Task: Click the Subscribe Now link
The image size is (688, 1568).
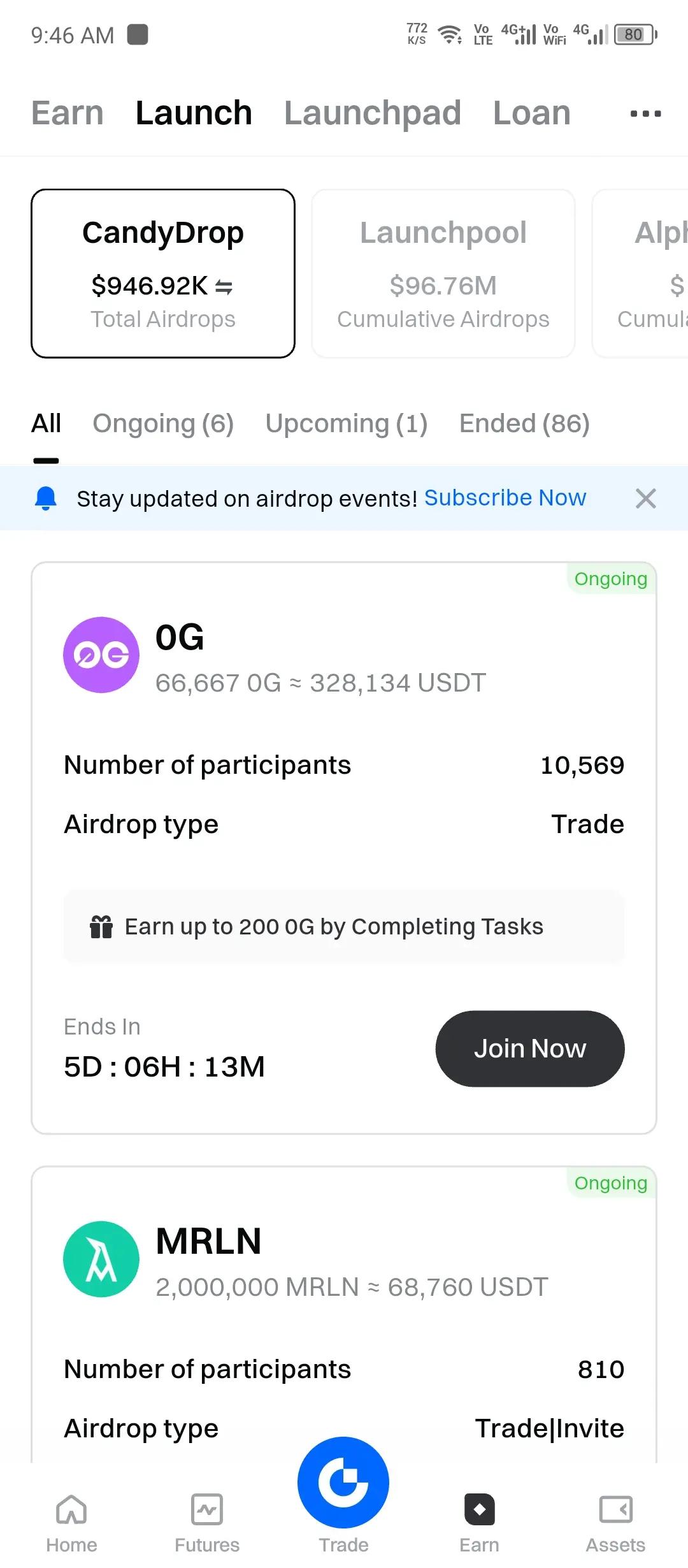Action: point(505,498)
